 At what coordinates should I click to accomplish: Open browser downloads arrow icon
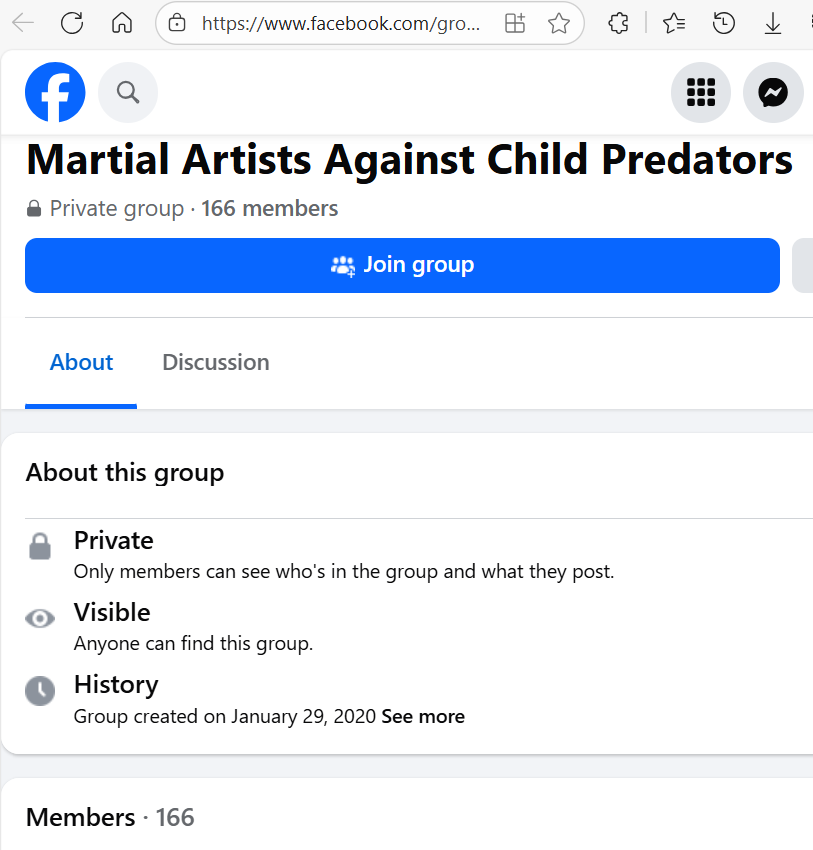tap(773, 23)
